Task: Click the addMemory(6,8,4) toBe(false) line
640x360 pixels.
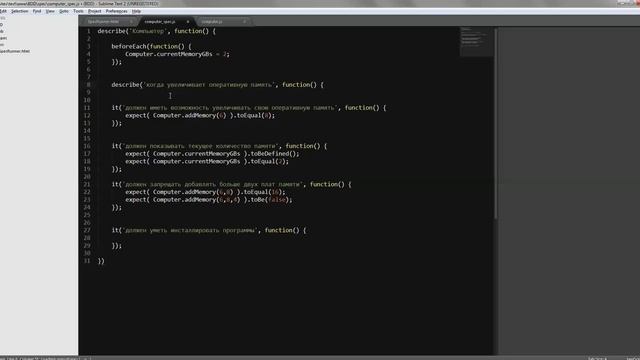Action: tap(209, 200)
